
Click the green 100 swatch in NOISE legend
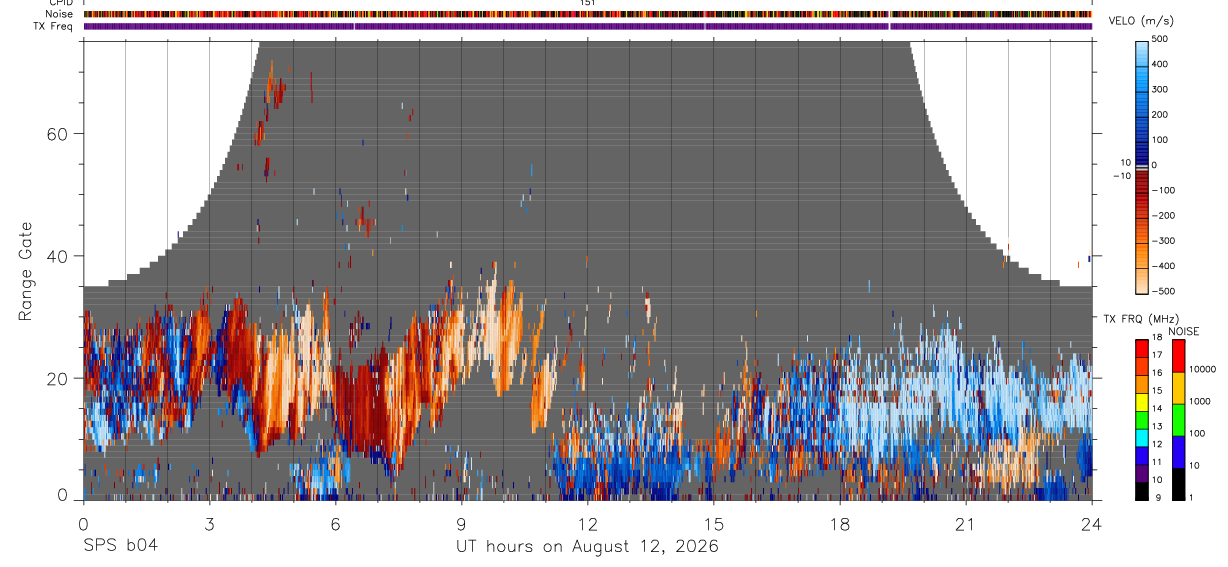click(1179, 421)
